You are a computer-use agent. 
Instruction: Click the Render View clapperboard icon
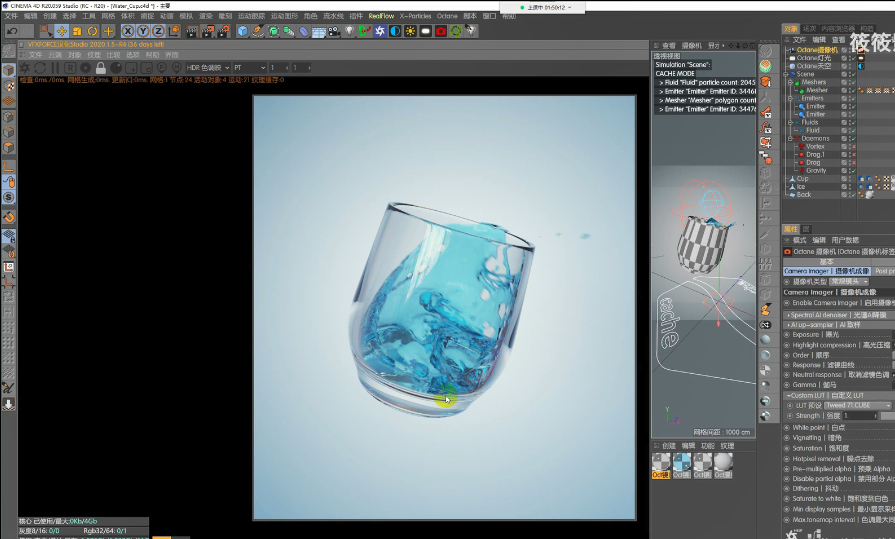192,31
